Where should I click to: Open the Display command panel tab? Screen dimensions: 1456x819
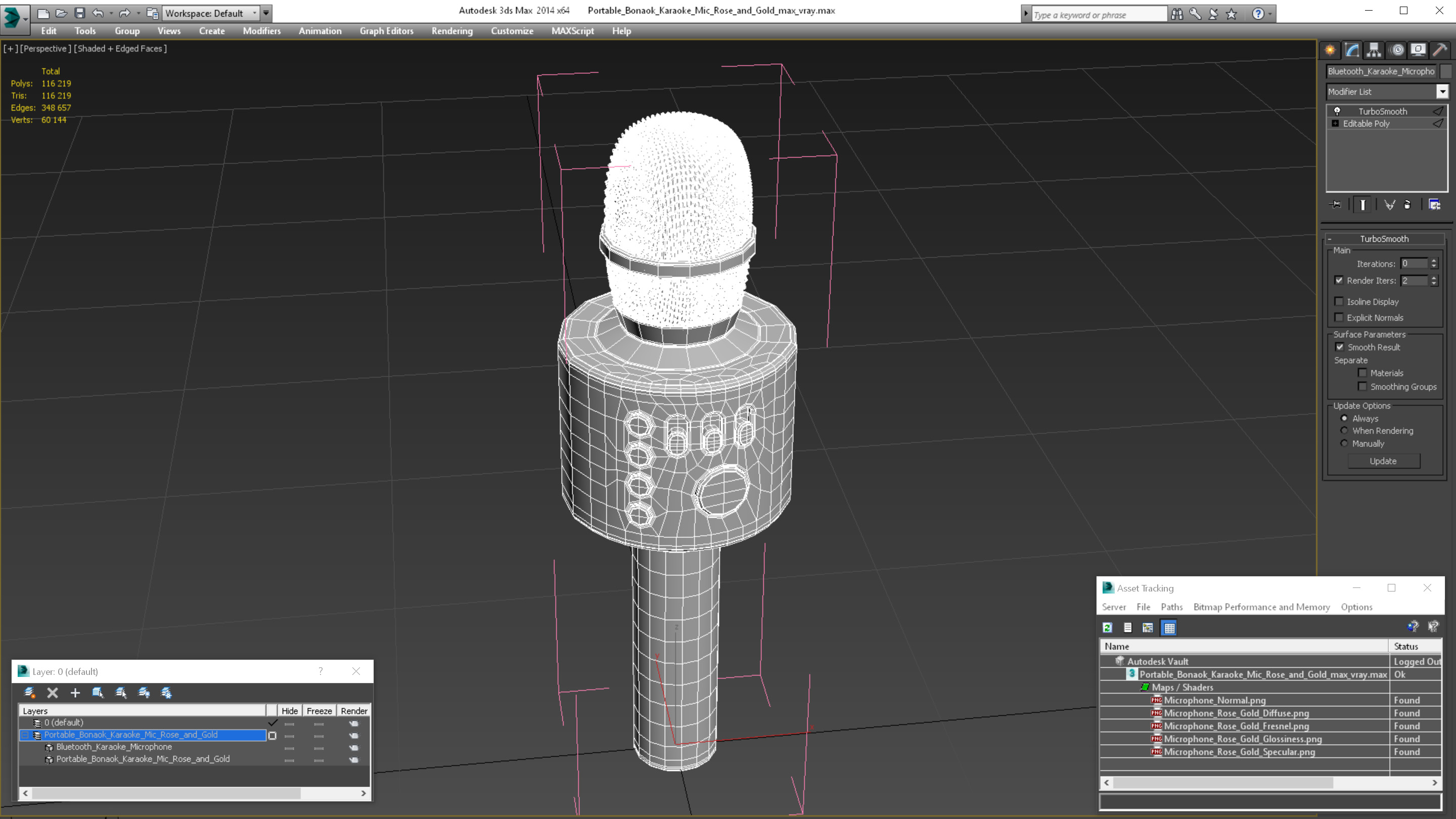[1418, 51]
